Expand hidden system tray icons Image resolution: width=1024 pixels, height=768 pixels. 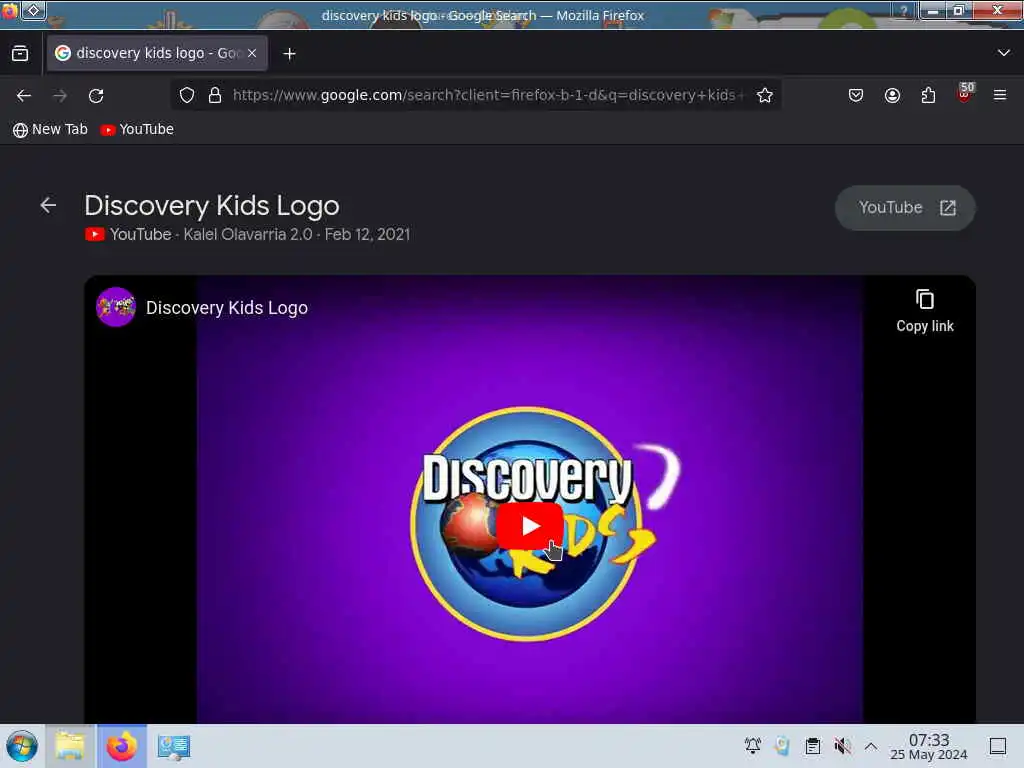[x=871, y=746]
